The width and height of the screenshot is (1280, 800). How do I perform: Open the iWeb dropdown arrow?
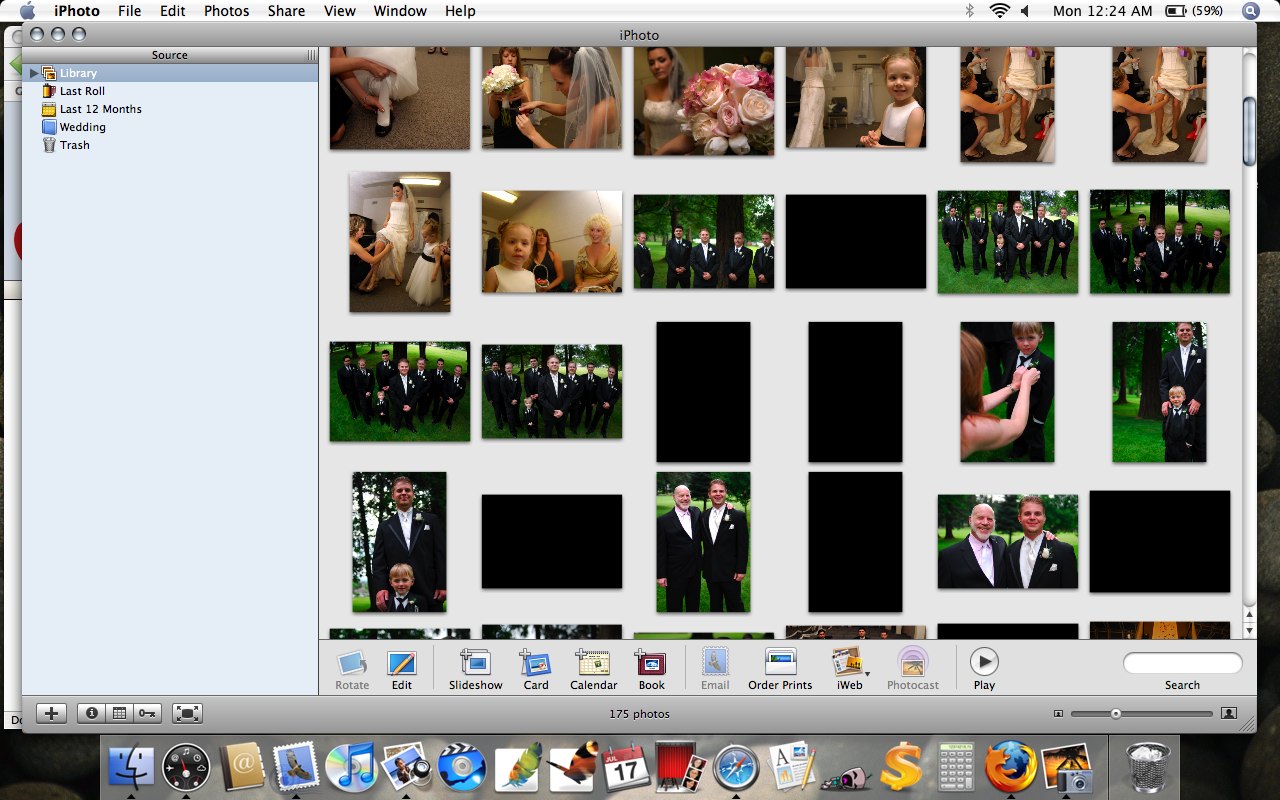pos(868,674)
